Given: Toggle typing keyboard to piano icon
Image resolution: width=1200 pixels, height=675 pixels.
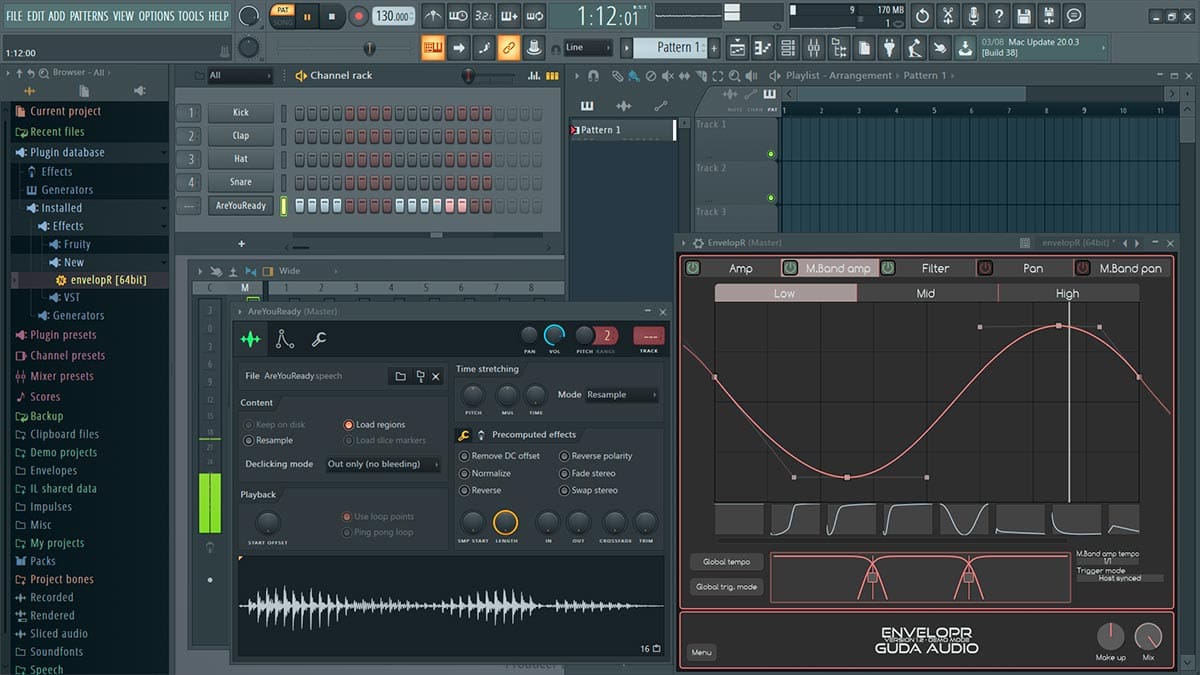Looking at the screenshot, I should [x=433, y=47].
